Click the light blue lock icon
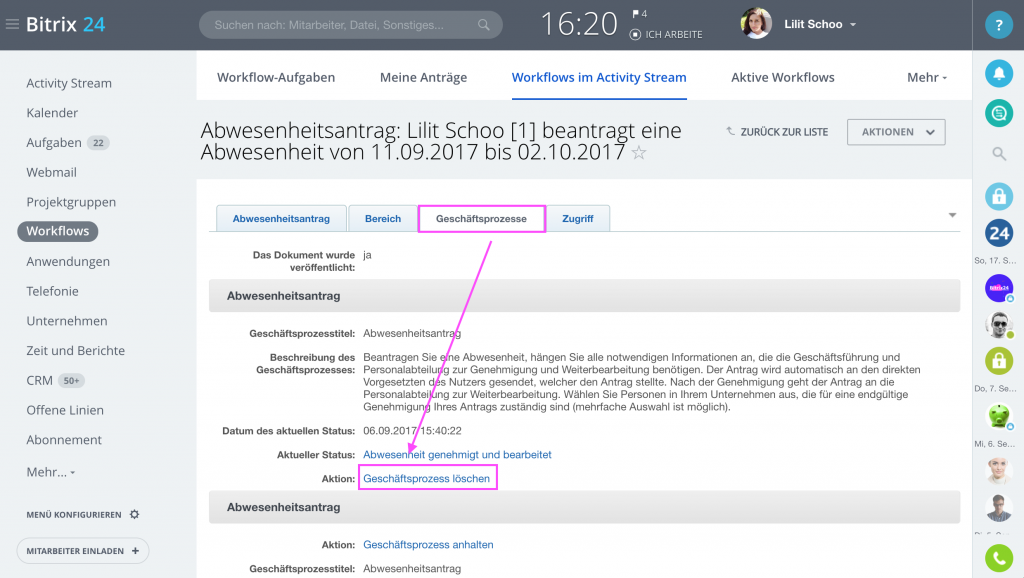 (999, 196)
